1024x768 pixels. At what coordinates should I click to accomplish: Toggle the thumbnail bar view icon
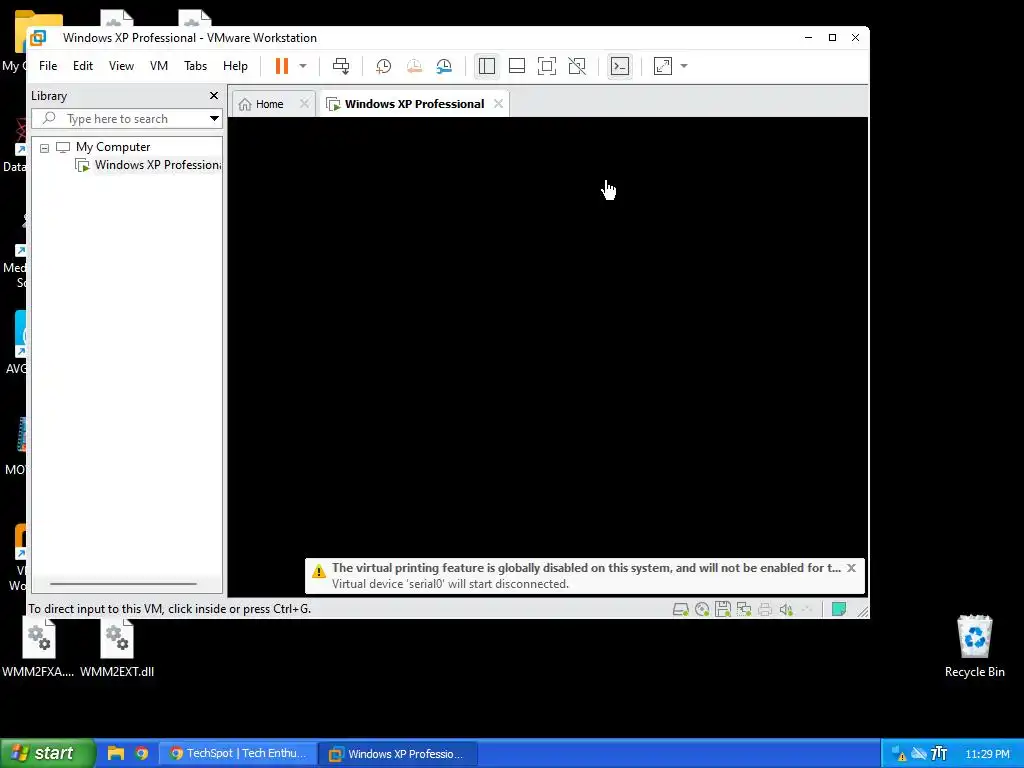[517, 66]
